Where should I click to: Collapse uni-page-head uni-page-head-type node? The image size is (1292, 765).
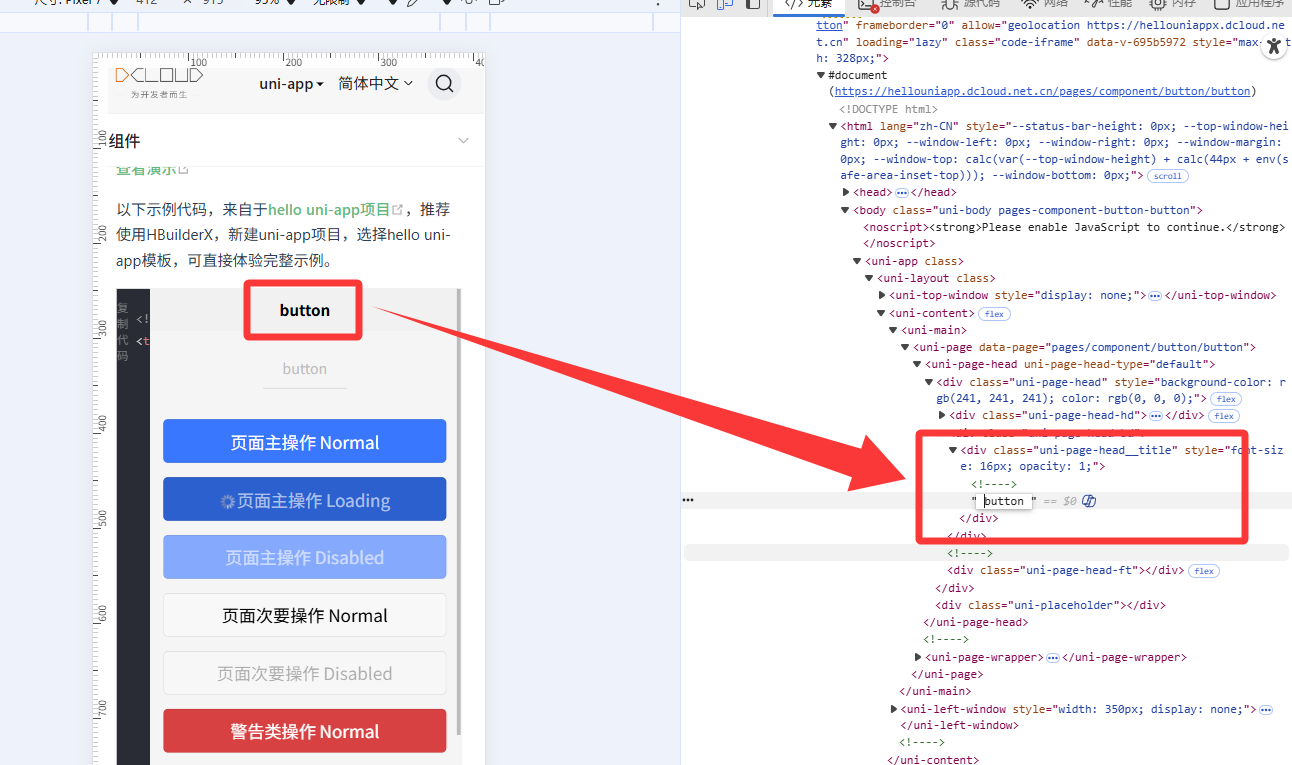pos(917,364)
